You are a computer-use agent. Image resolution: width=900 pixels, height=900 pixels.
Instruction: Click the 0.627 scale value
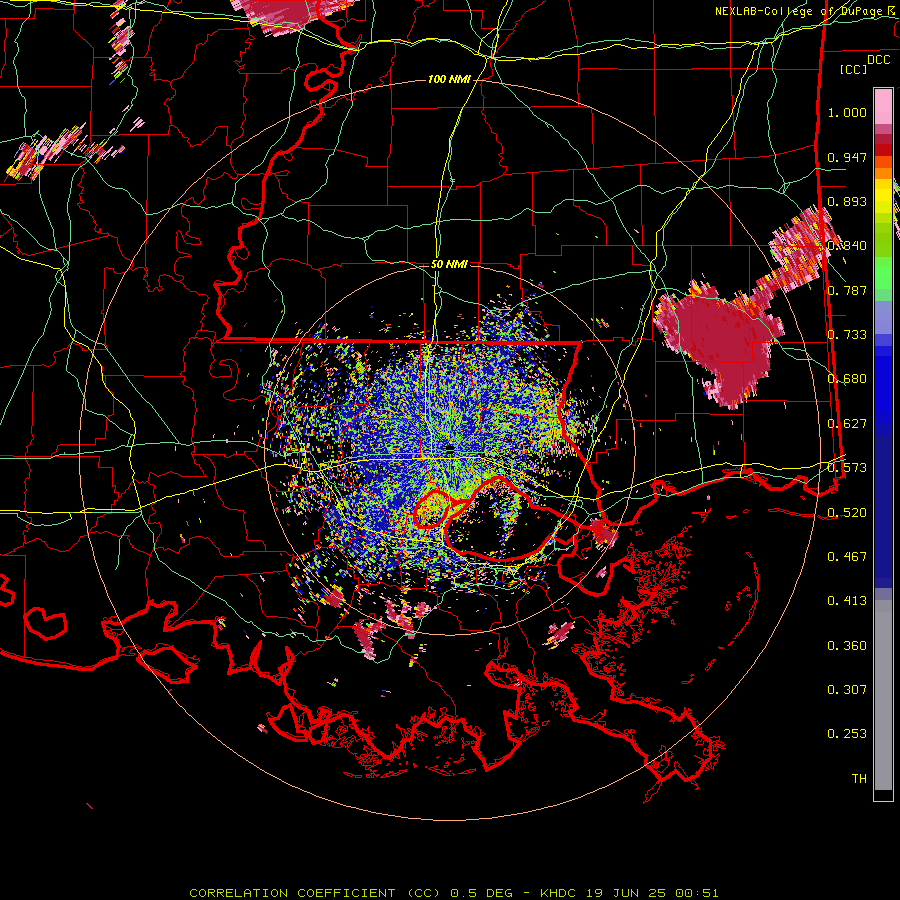(x=847, y=424)
